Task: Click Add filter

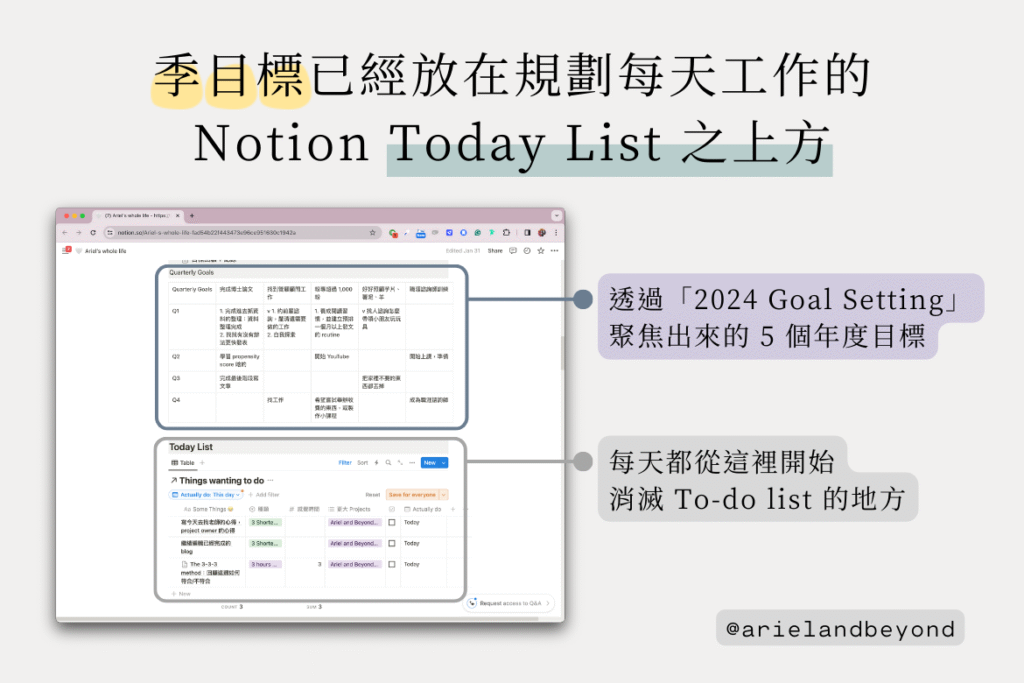Action: (x=264, y=495)
